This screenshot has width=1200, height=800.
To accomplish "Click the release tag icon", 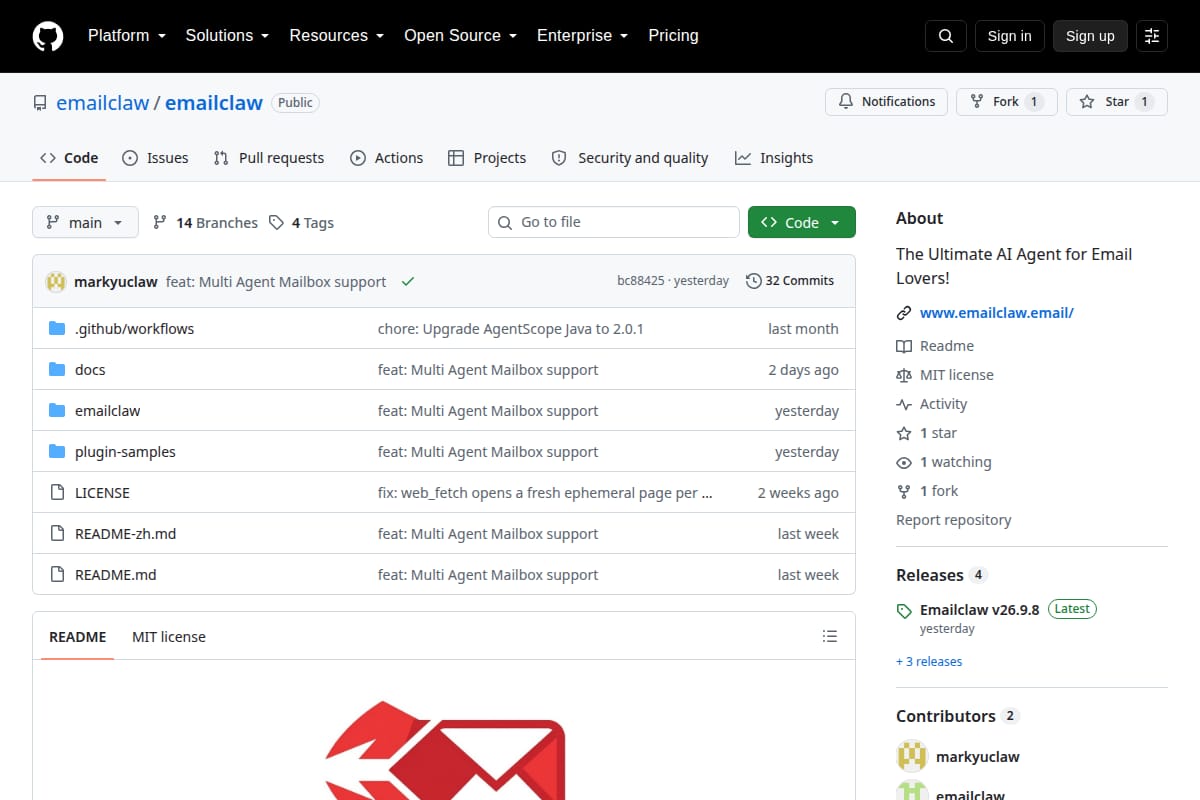I will [x=904, y=610].
